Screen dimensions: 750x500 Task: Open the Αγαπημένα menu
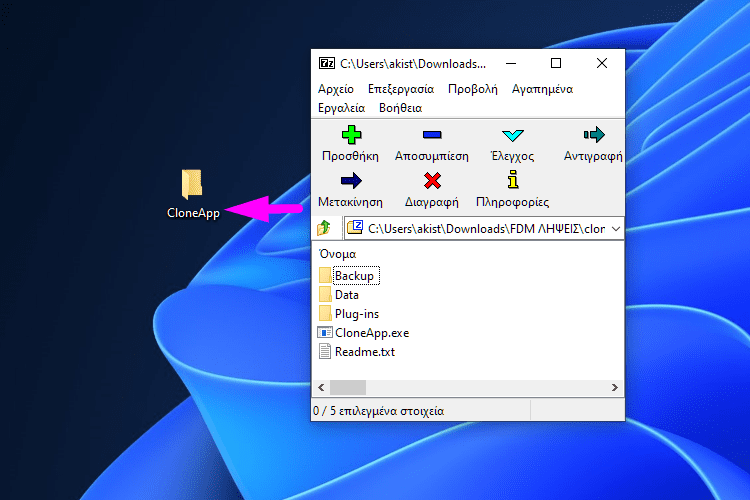pyautogui.click(x=542, y=89)
